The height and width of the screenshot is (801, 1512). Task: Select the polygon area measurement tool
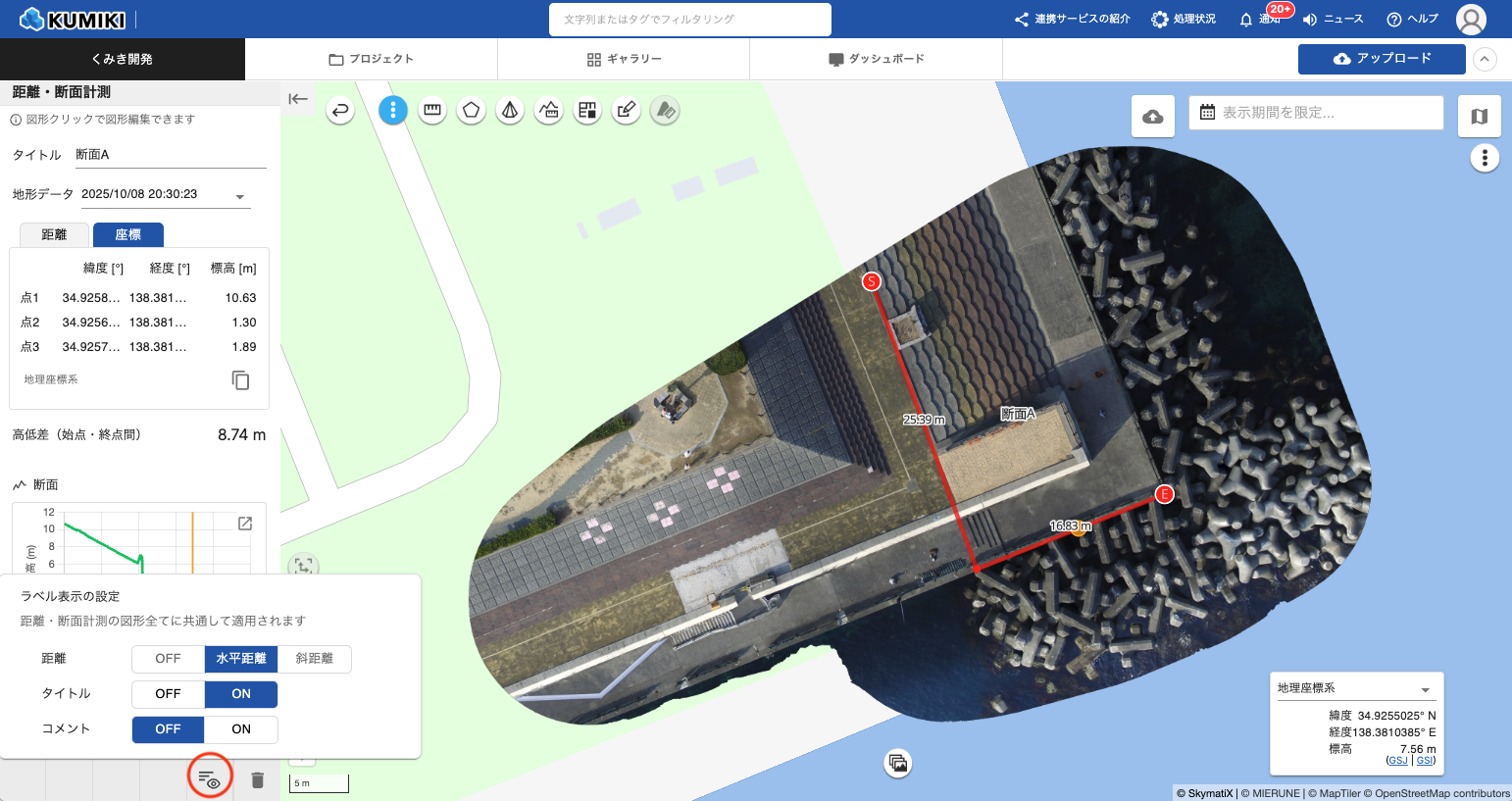pos(471,111)
